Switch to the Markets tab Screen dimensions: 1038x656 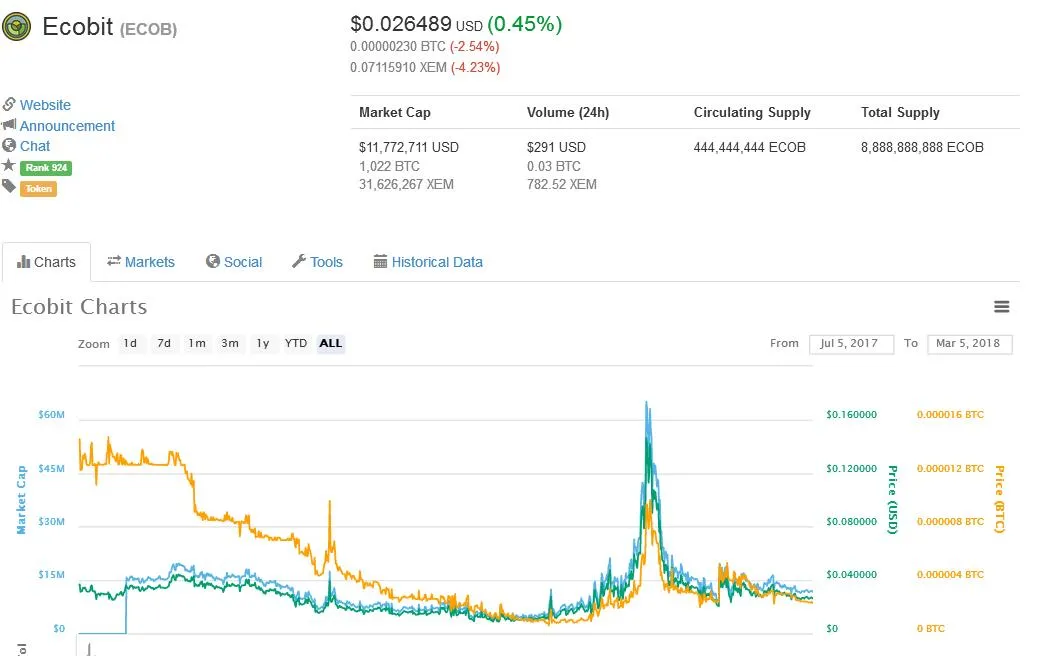tap(141, 262)
